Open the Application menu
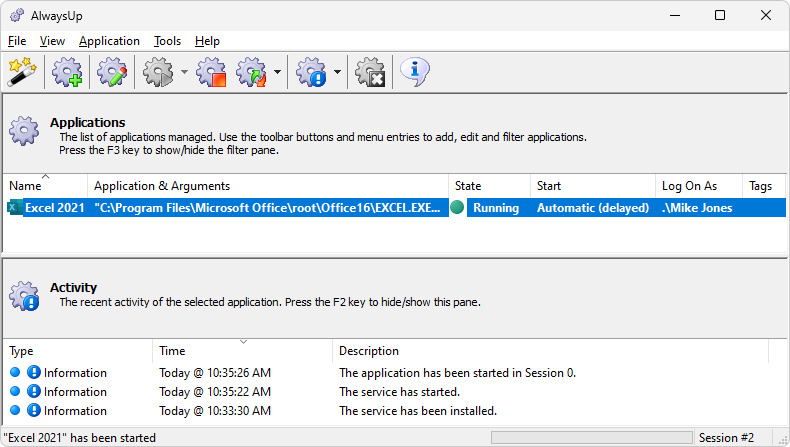The width and height of the screenshot is (790, 447). [x=109, y=41]
